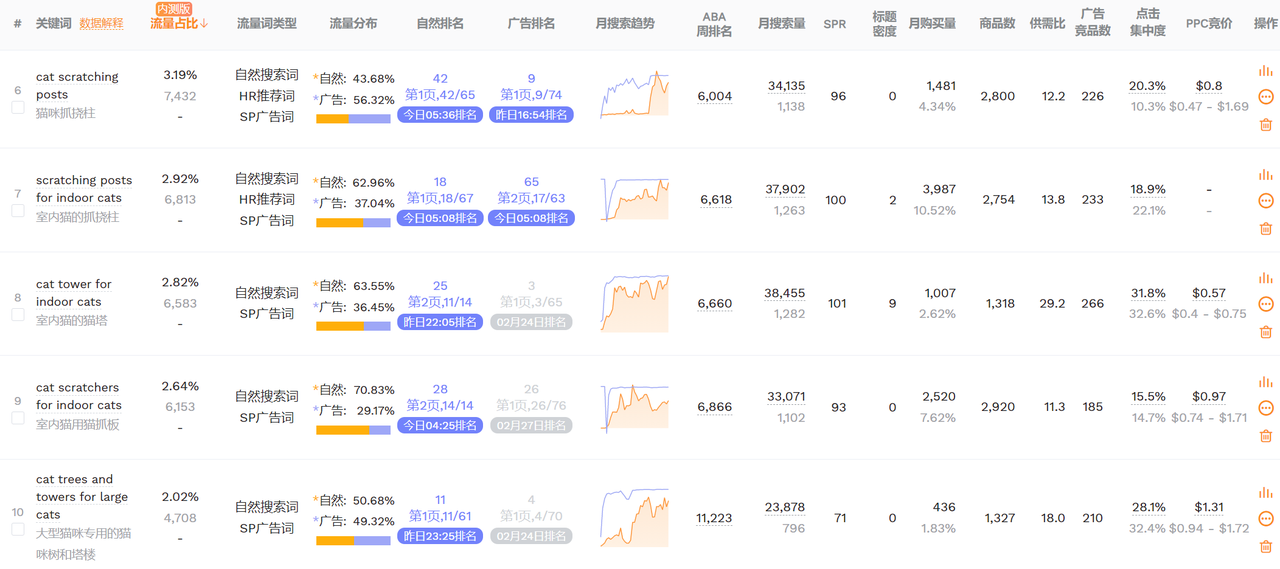Click the 今日05:36排名 badge

point(440,115)
